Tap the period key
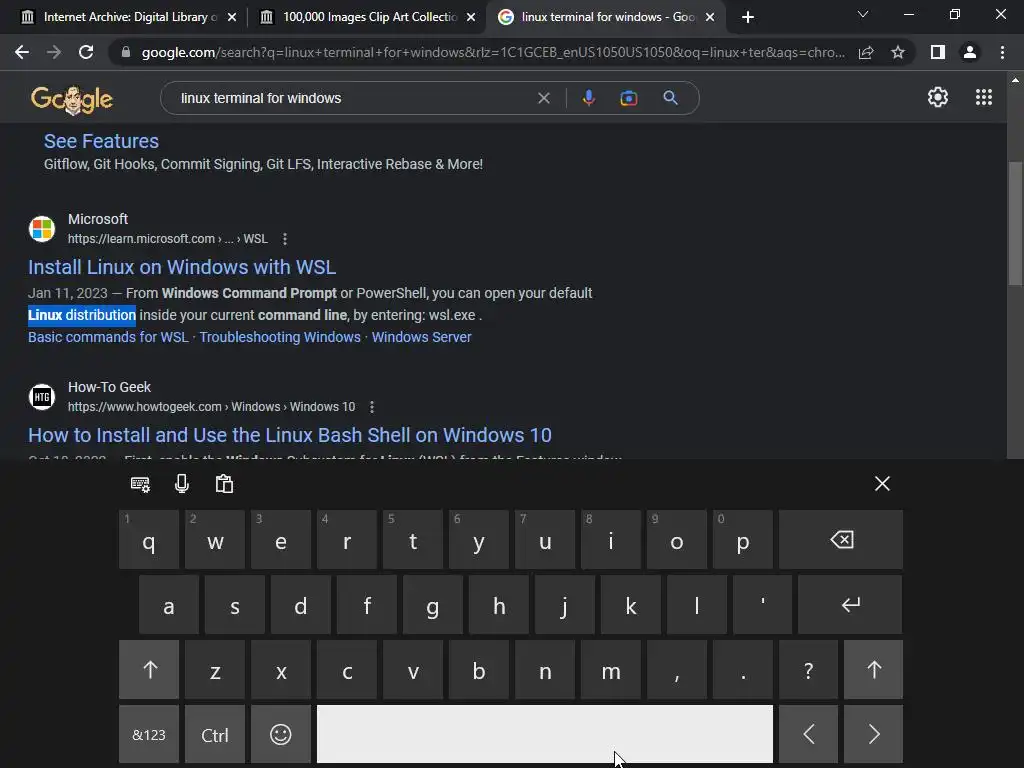Viewport: 1024px width, 768px height. point(743,670)
